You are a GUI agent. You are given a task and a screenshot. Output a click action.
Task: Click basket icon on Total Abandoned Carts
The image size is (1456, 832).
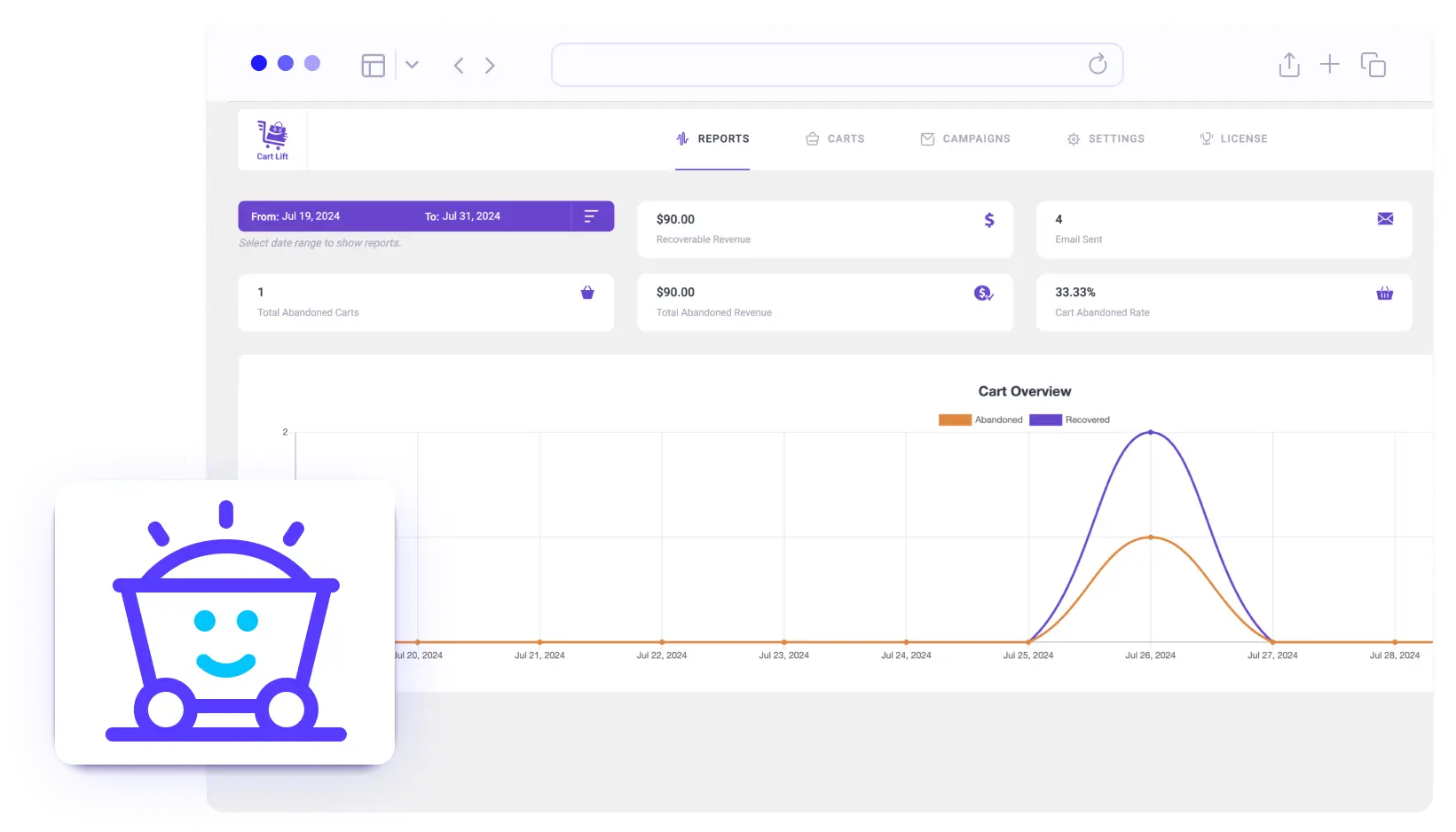(x=587, y=293)
